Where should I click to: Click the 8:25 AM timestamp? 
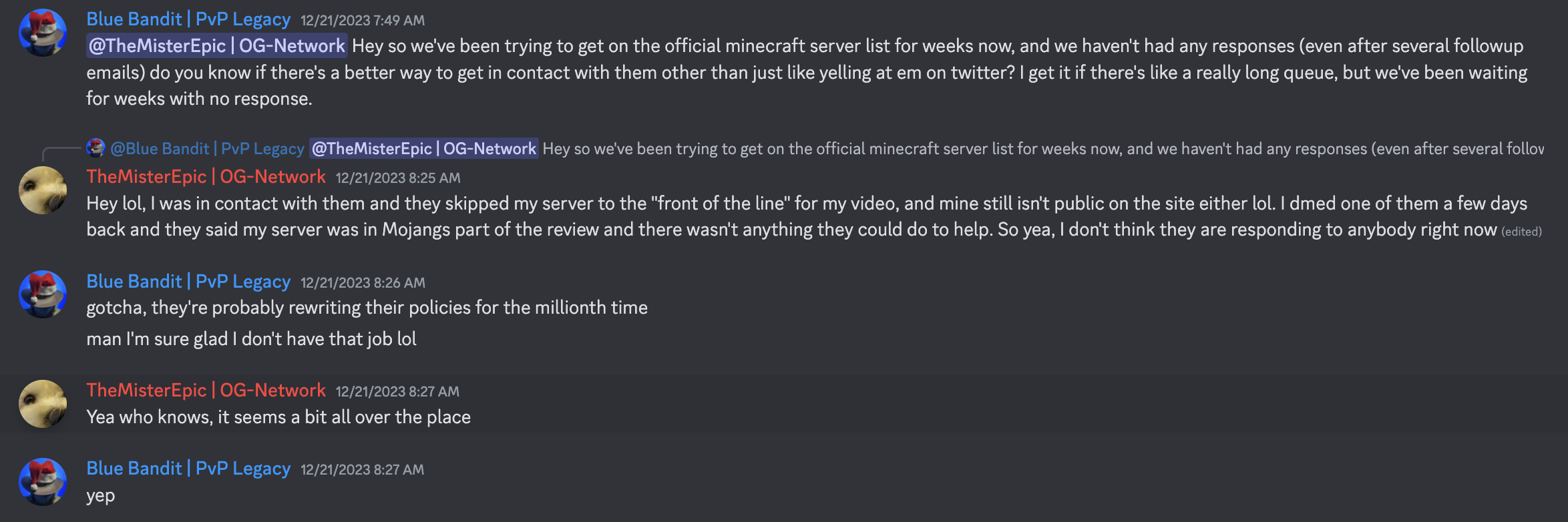pyautogui.click(x=397, y=178)
